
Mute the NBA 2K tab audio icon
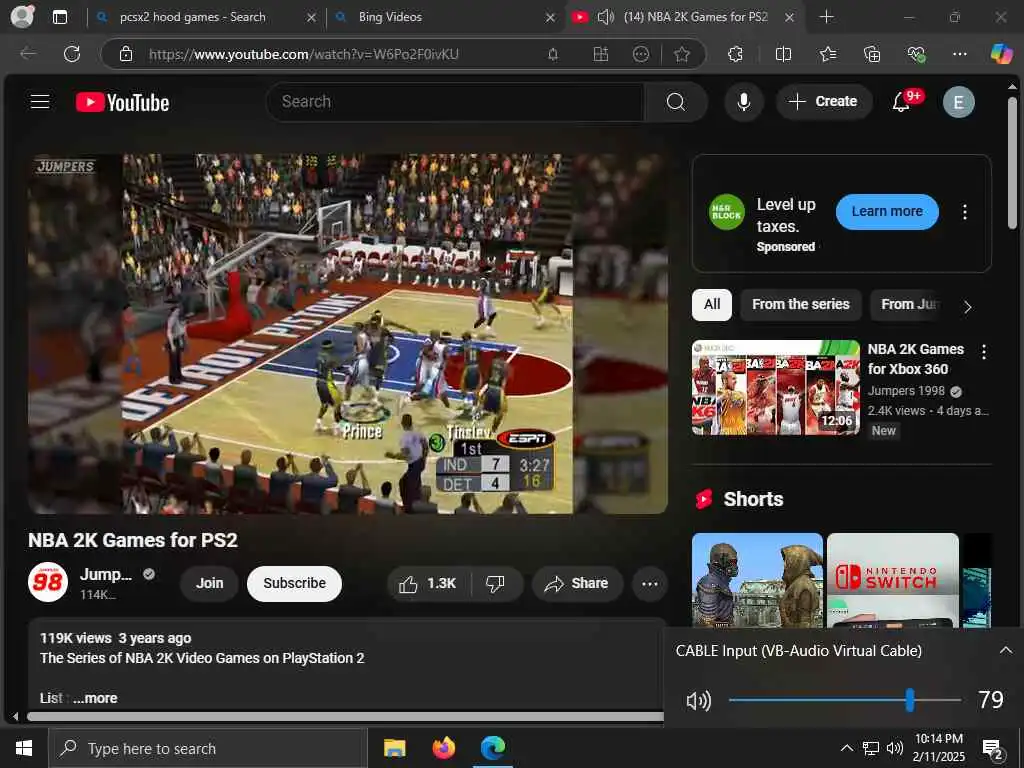[x=605, y=17]
